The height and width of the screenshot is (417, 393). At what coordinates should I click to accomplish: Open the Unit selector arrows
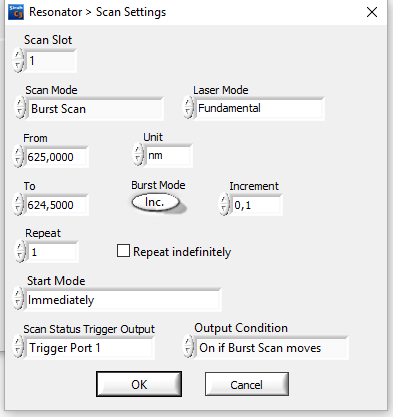[138, 154]
